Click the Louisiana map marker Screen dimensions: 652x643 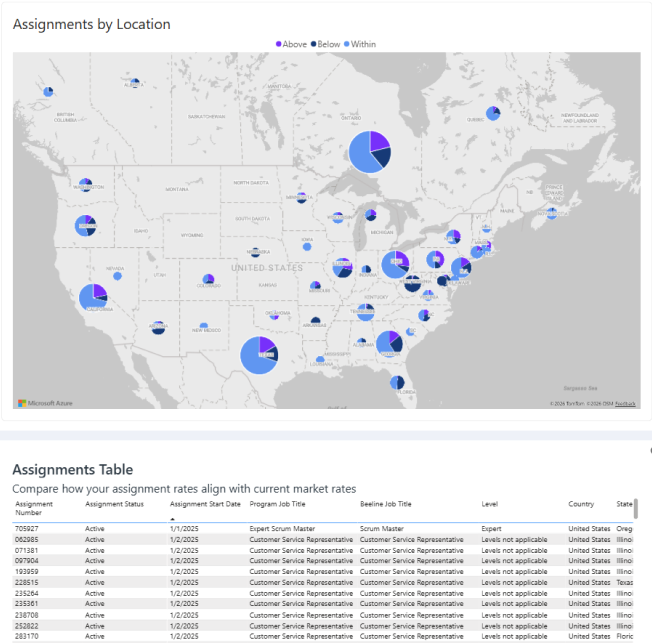click(320, 360)
